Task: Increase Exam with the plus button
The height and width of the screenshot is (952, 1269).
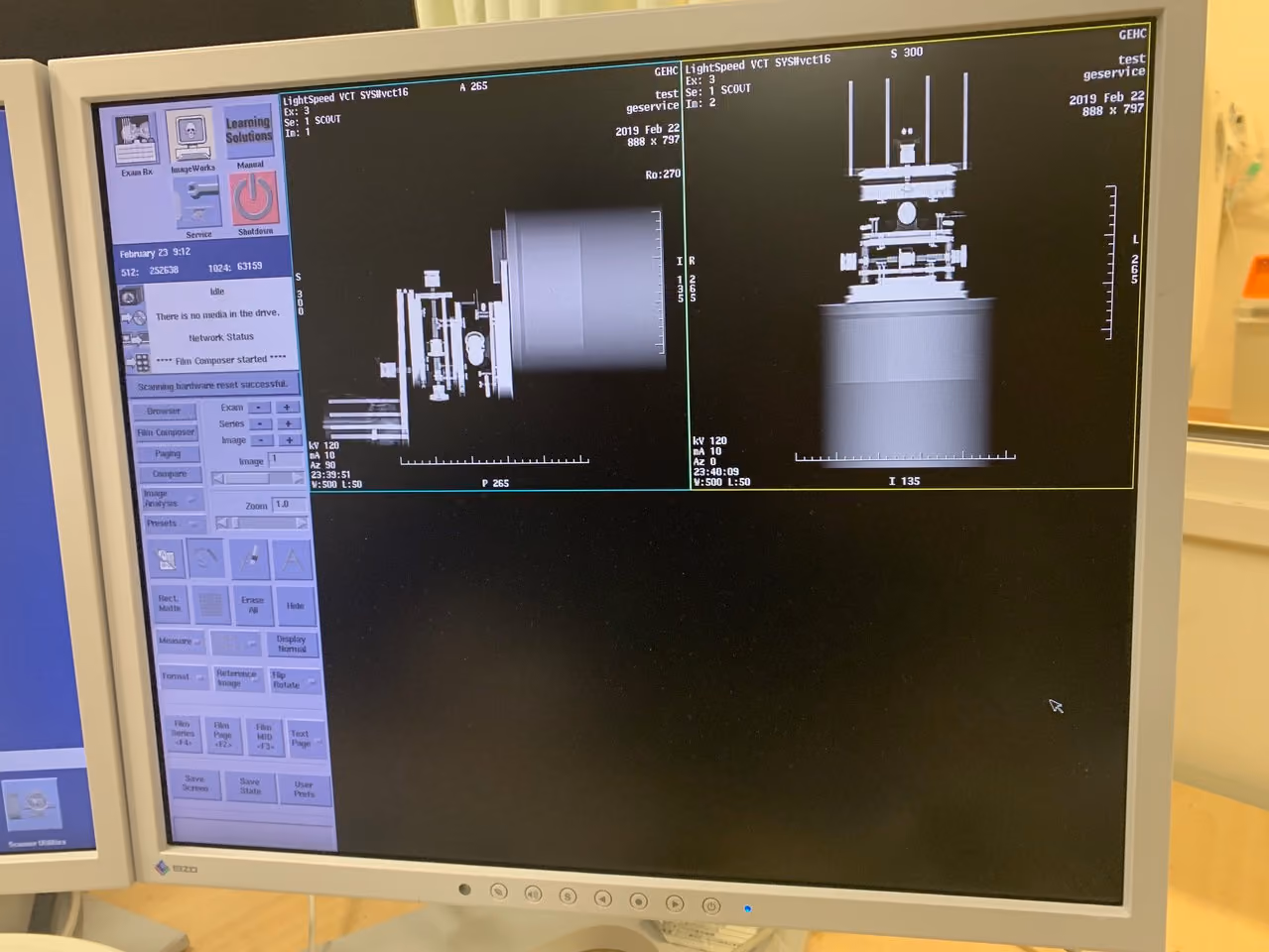Action: [288, 408]
